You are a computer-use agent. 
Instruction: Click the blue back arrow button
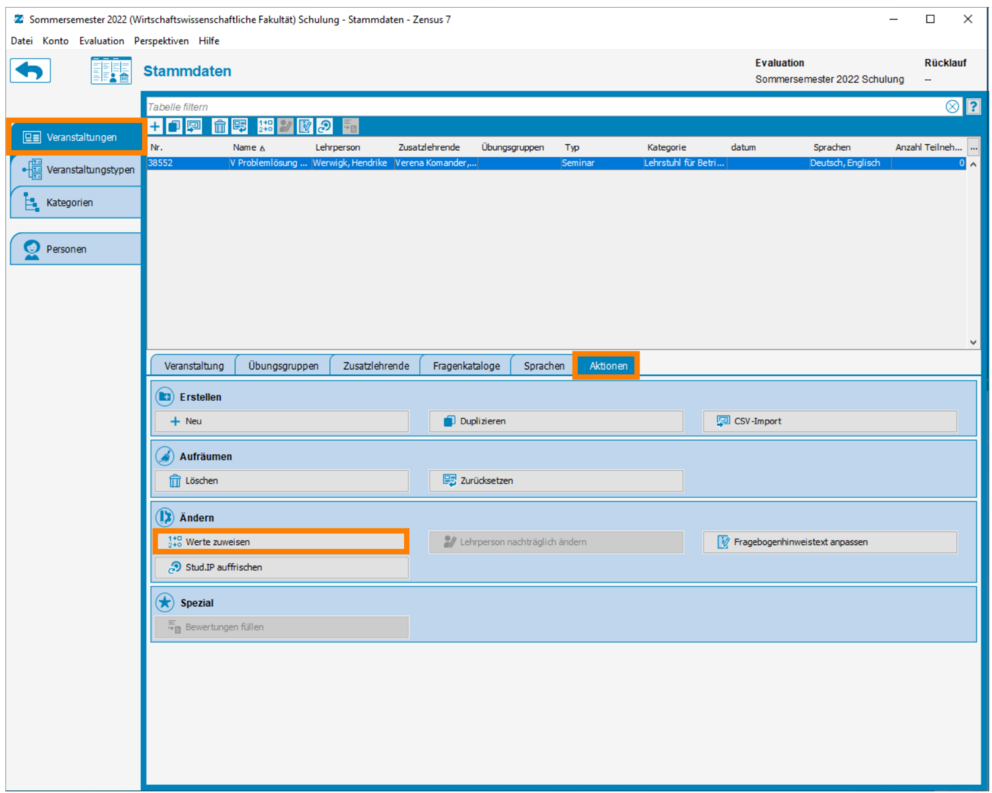tap(30, 70)
